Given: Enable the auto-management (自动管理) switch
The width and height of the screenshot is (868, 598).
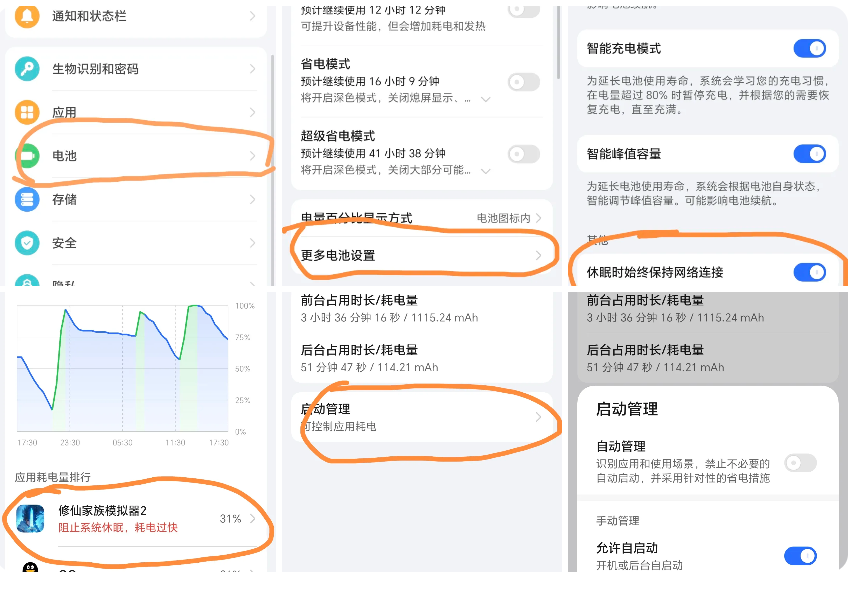Looking at the screenshot, I should point(800,462).
